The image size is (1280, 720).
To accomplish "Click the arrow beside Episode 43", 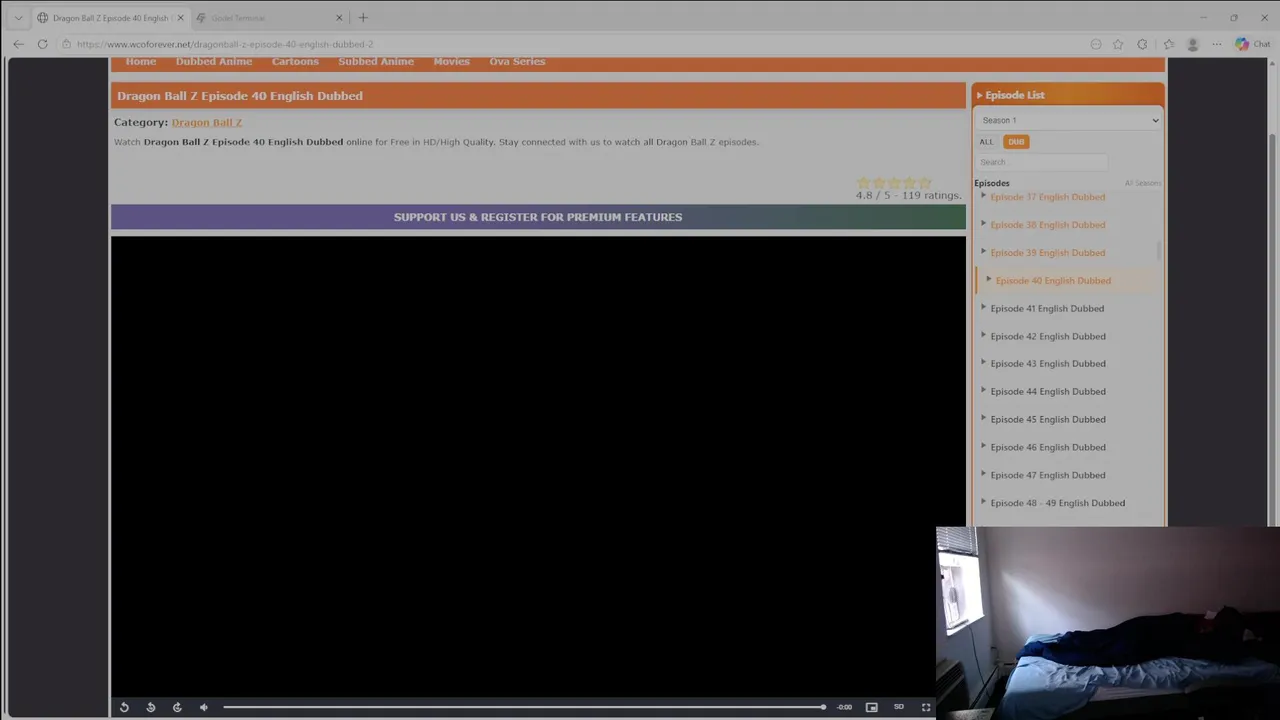I will click(983, 362).
